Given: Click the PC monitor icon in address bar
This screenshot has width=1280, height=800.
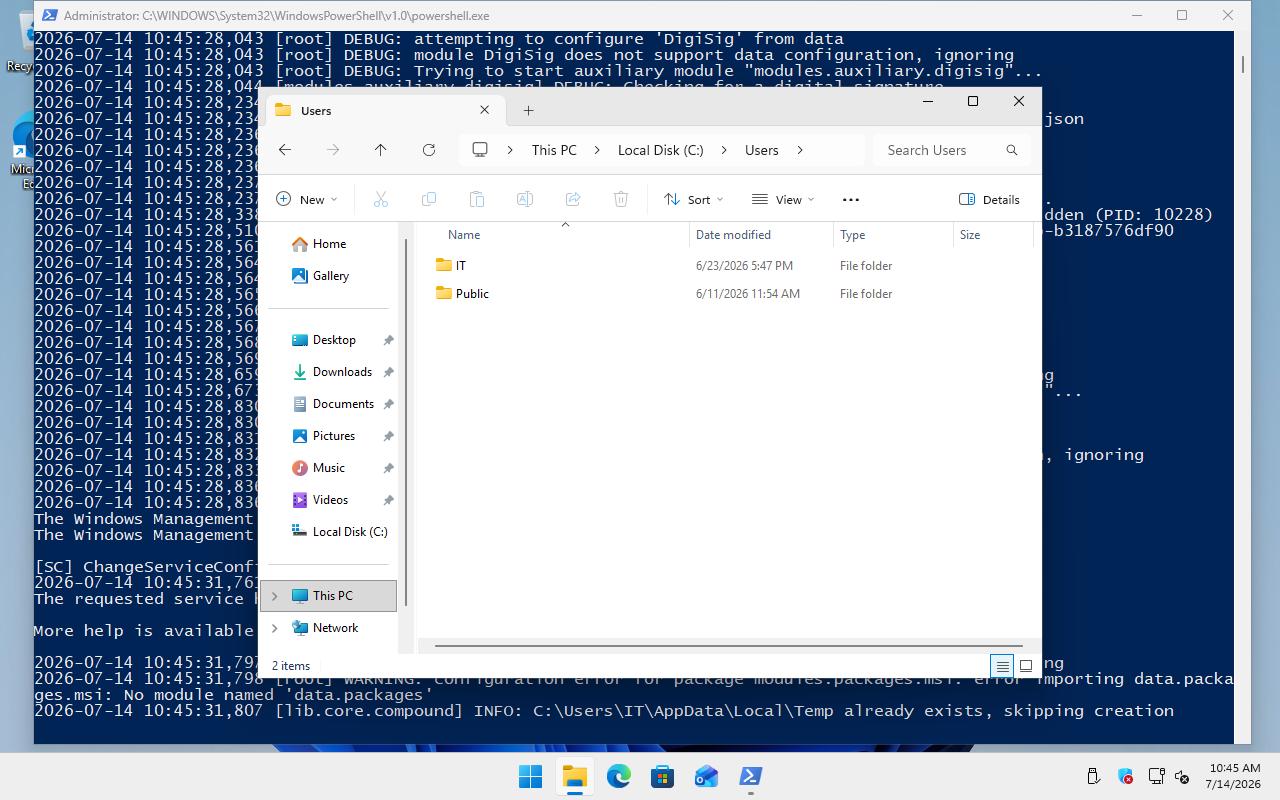Looking at the screenshot, I should coord(480,150).
